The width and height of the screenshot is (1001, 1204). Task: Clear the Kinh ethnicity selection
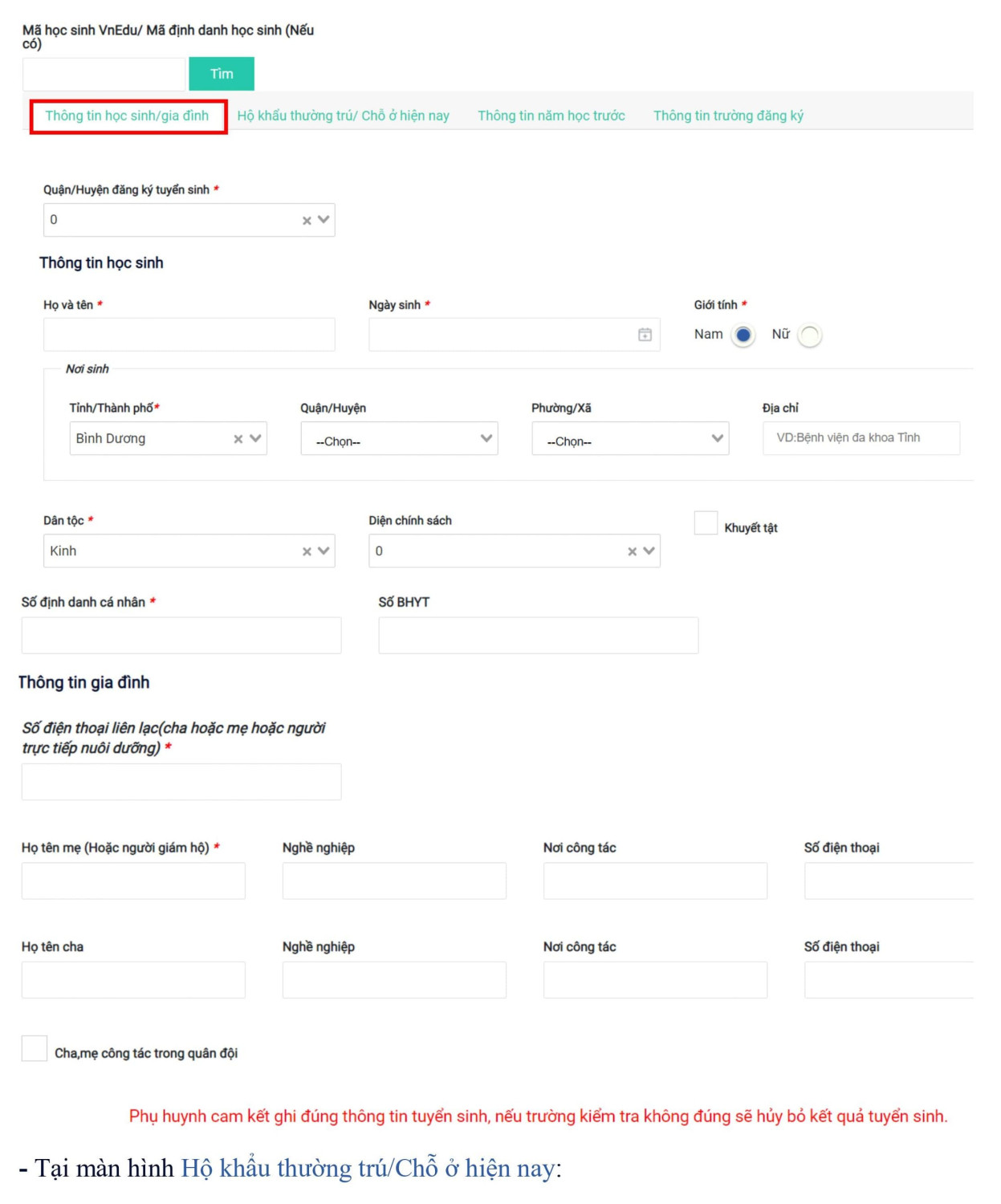307,551
